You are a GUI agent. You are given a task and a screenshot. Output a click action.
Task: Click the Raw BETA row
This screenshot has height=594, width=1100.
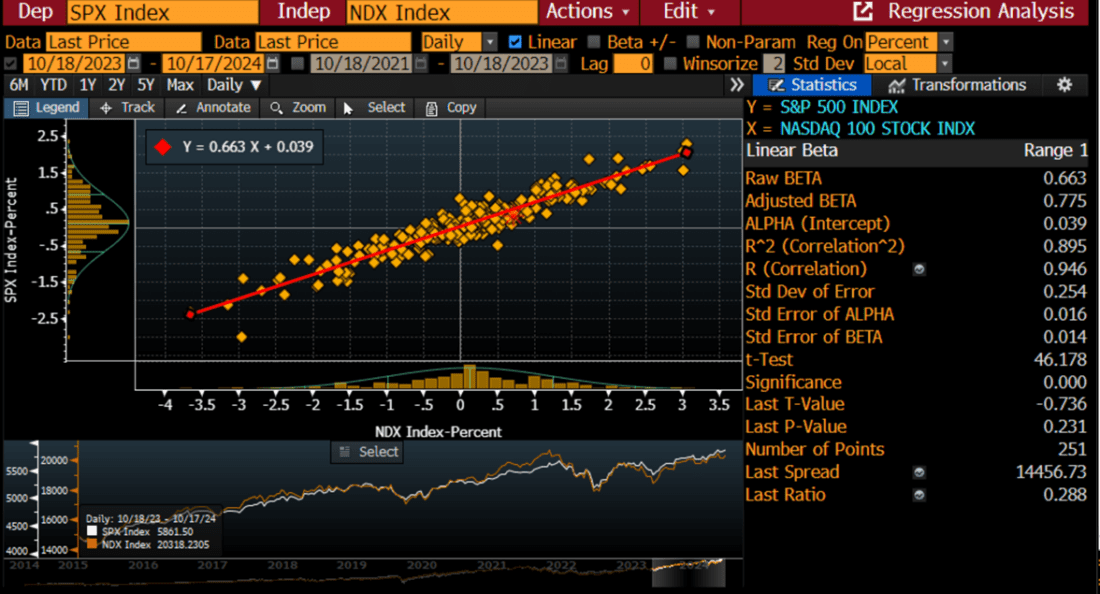(916, 178)
